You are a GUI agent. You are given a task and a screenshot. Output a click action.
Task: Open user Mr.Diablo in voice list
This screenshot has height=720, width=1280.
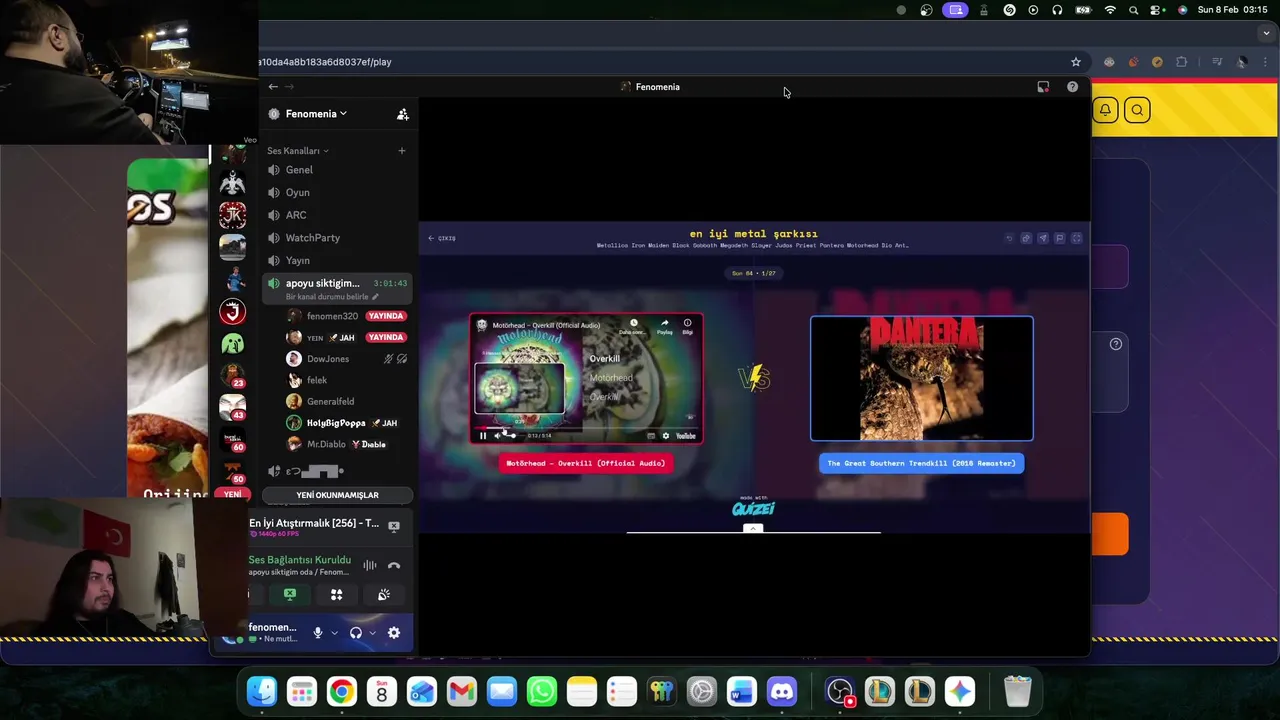click(x=326, y=444)
